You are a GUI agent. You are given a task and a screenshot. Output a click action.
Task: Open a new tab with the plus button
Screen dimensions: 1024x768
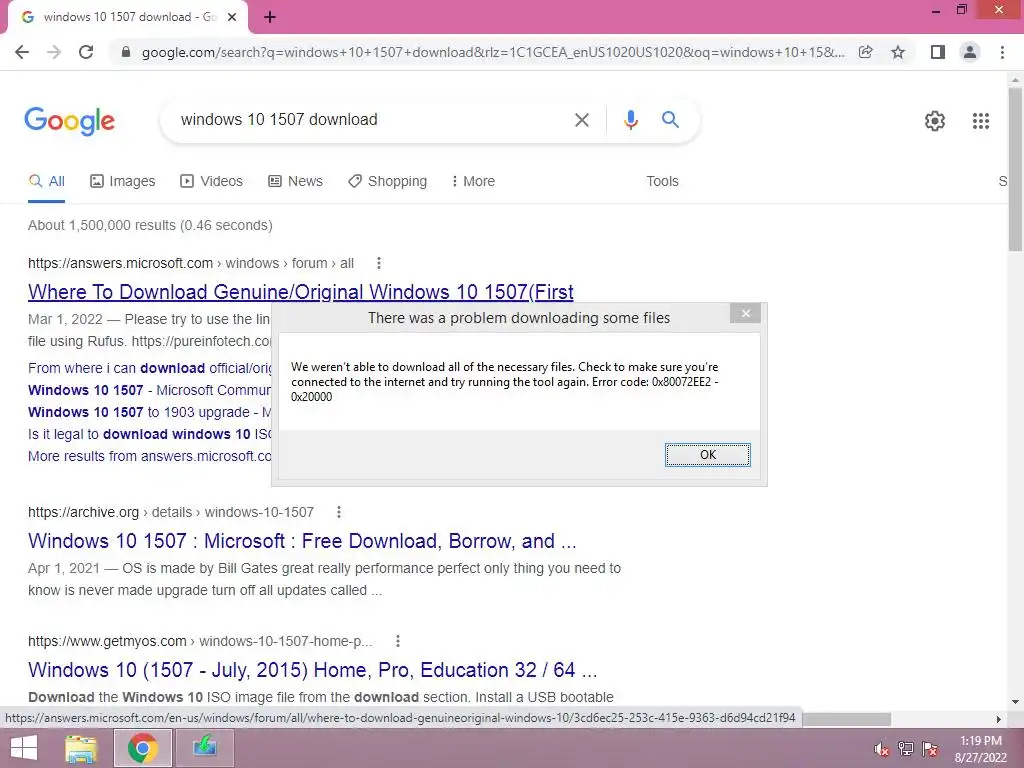tap(270, 18)
